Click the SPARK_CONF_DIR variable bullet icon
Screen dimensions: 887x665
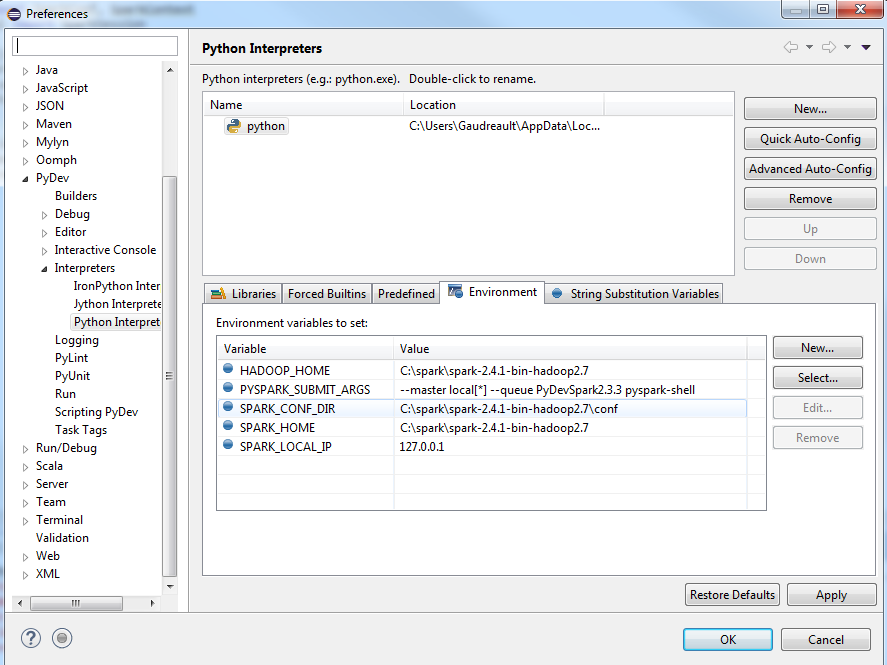[x=228, y=407]
